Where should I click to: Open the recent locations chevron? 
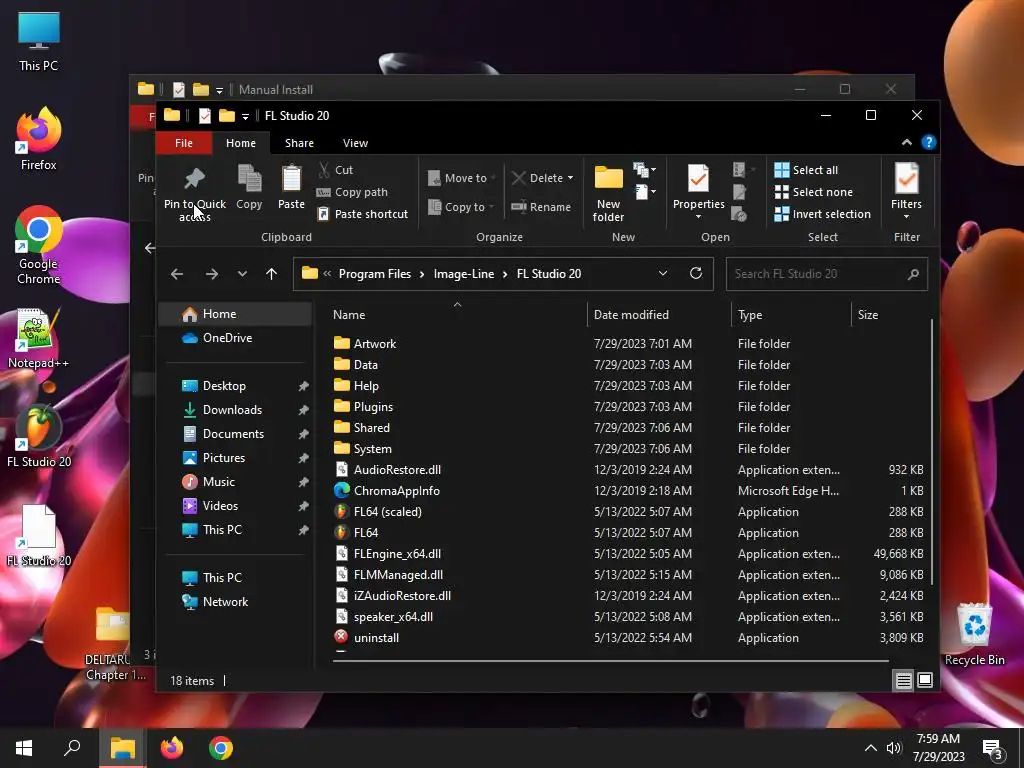[x=242, y=274]
